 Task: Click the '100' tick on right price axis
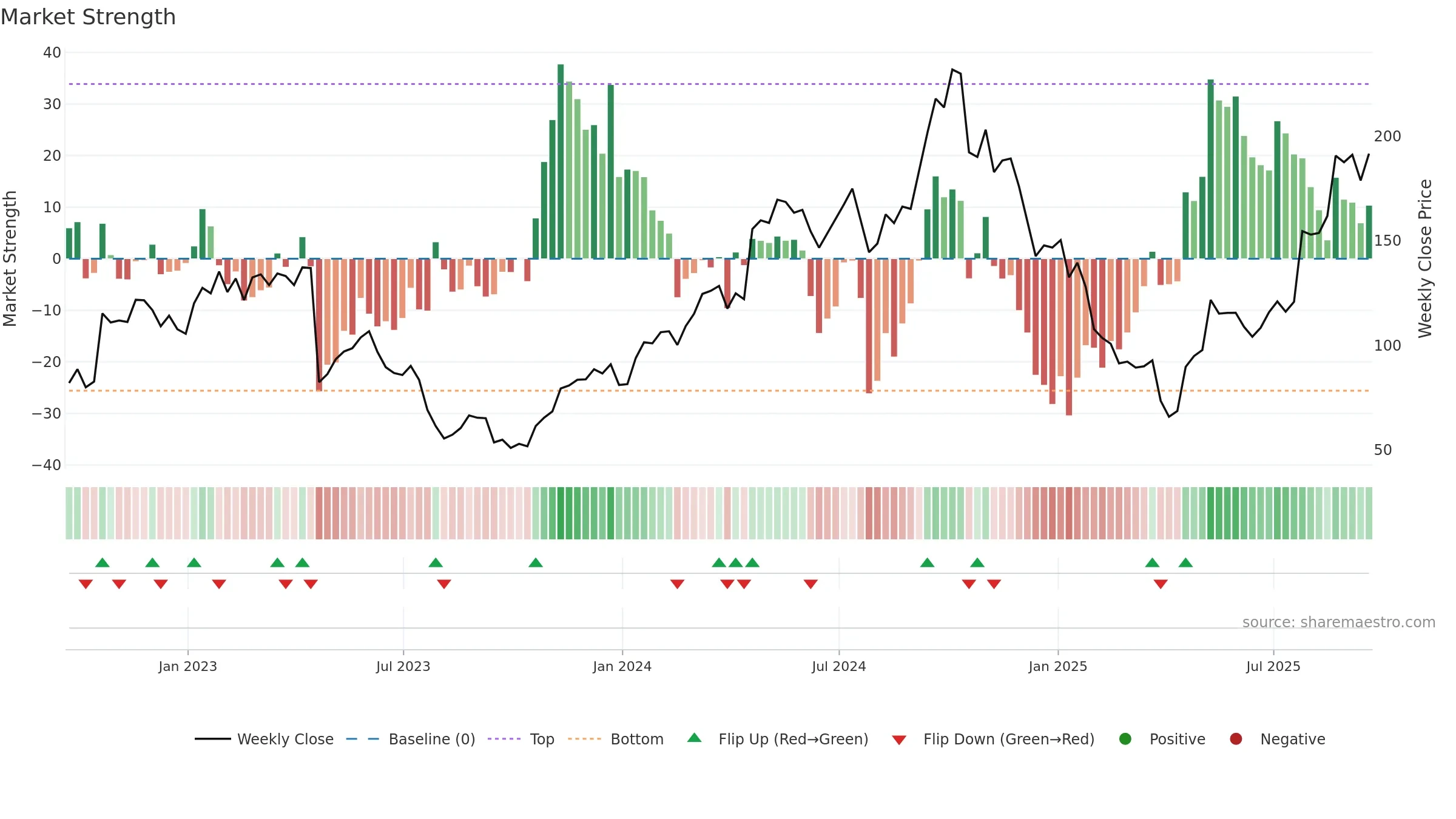pyautogui.click(x=1387, y=346)
